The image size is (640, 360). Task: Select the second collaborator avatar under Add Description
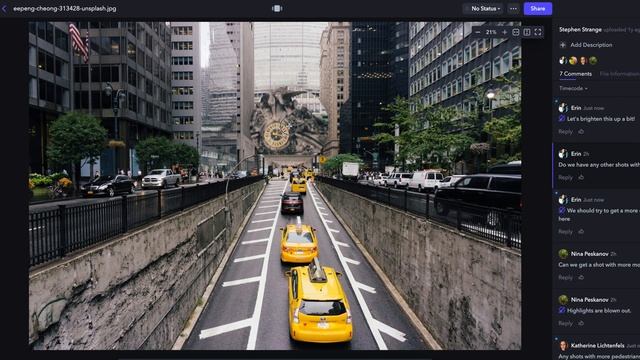pos(573,61)
